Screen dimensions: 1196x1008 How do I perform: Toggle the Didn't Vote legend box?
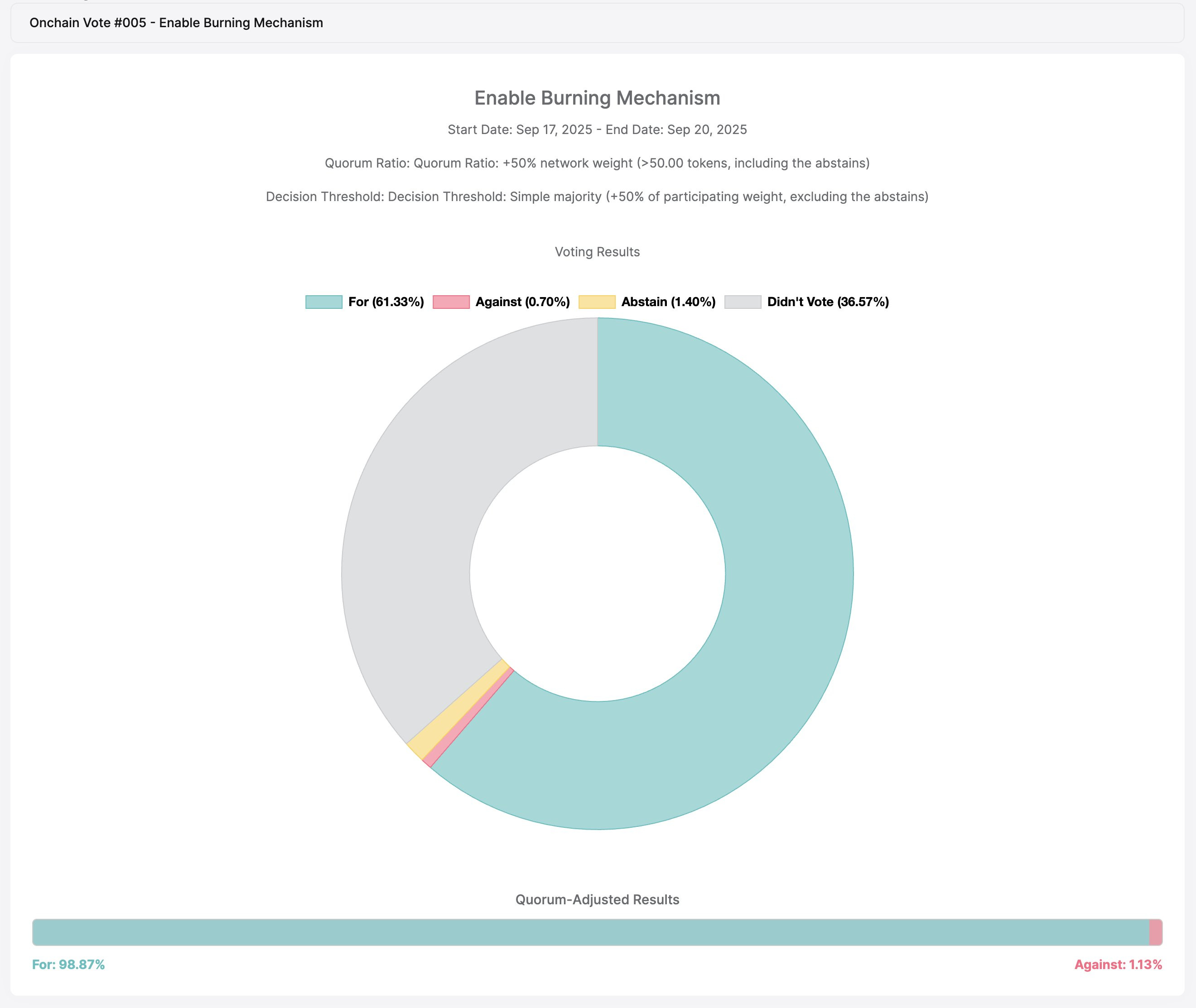(743, 302)
